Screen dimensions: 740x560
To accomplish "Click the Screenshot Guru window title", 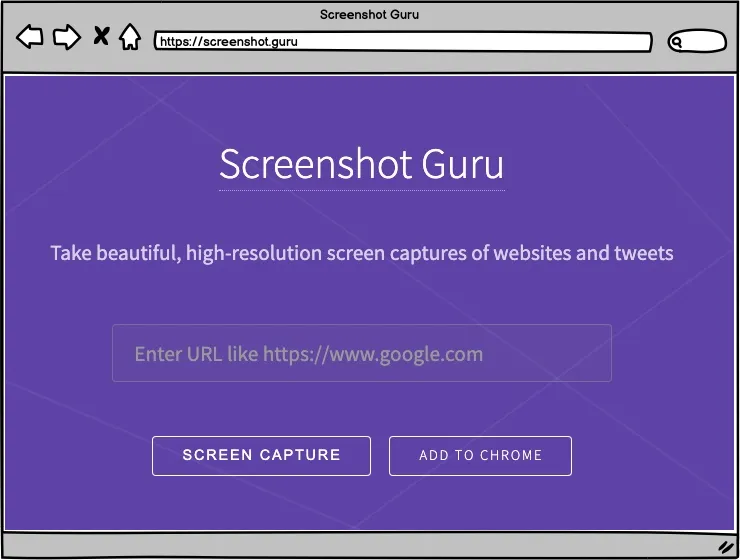I will 370,15.
